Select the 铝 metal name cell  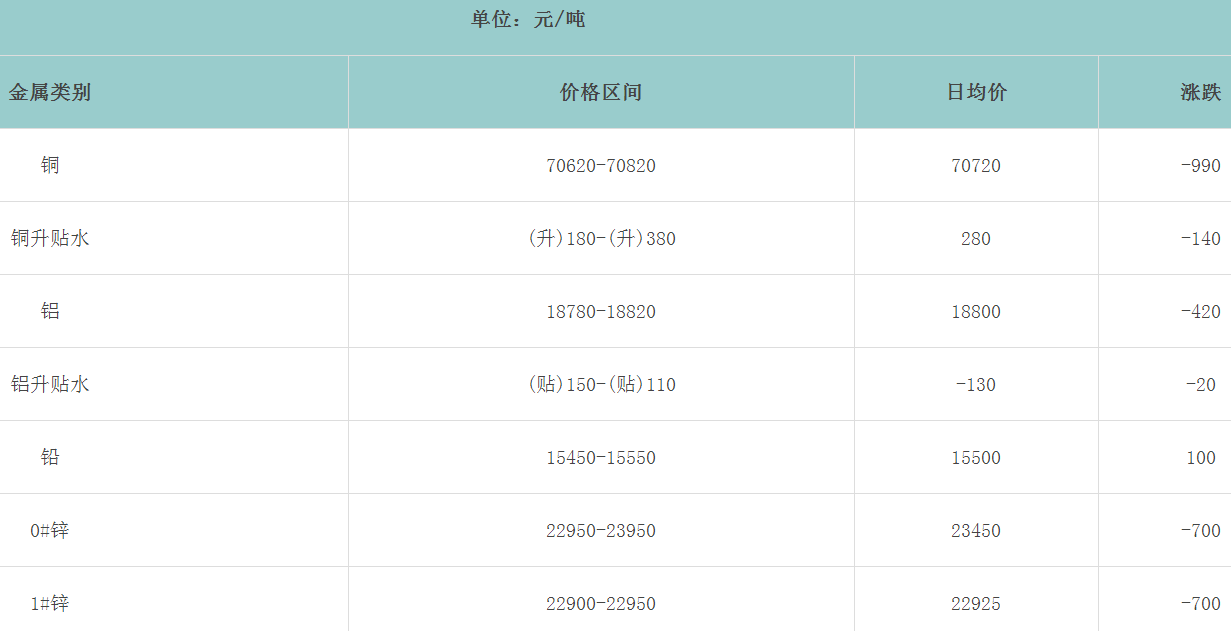click(50, 311)
